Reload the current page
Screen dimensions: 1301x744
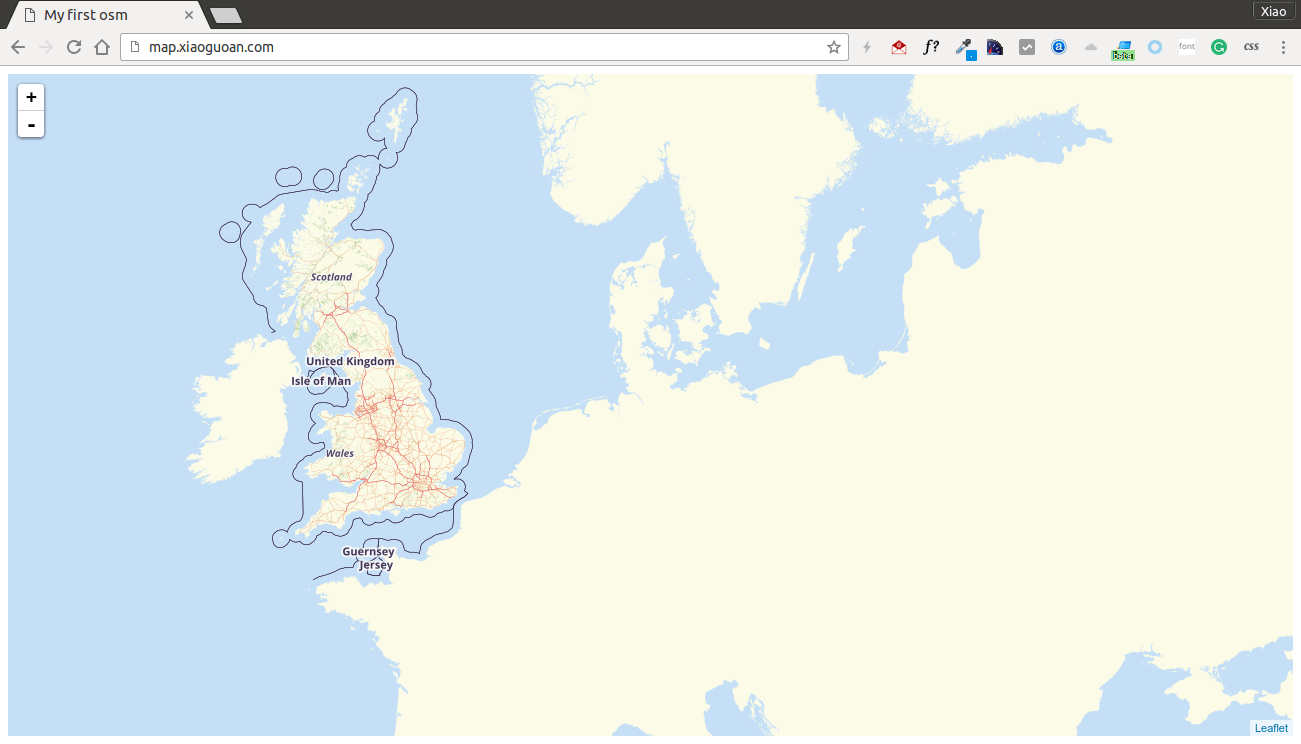click(74, 47)
